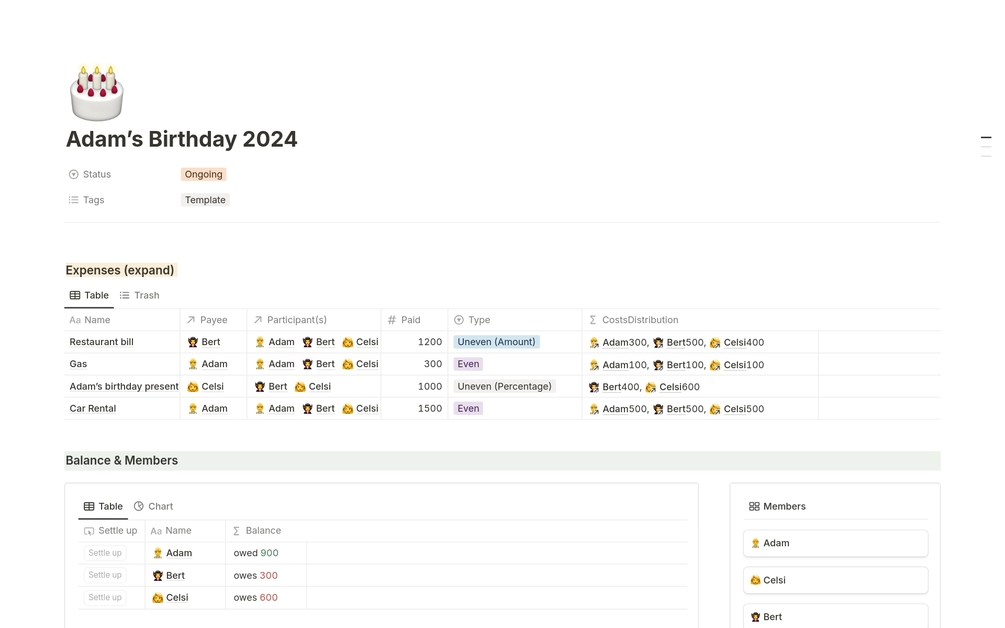This screenshot has height=628, width=1005.
Task: Click the Tags property list icon
Action: pos(73,200)
